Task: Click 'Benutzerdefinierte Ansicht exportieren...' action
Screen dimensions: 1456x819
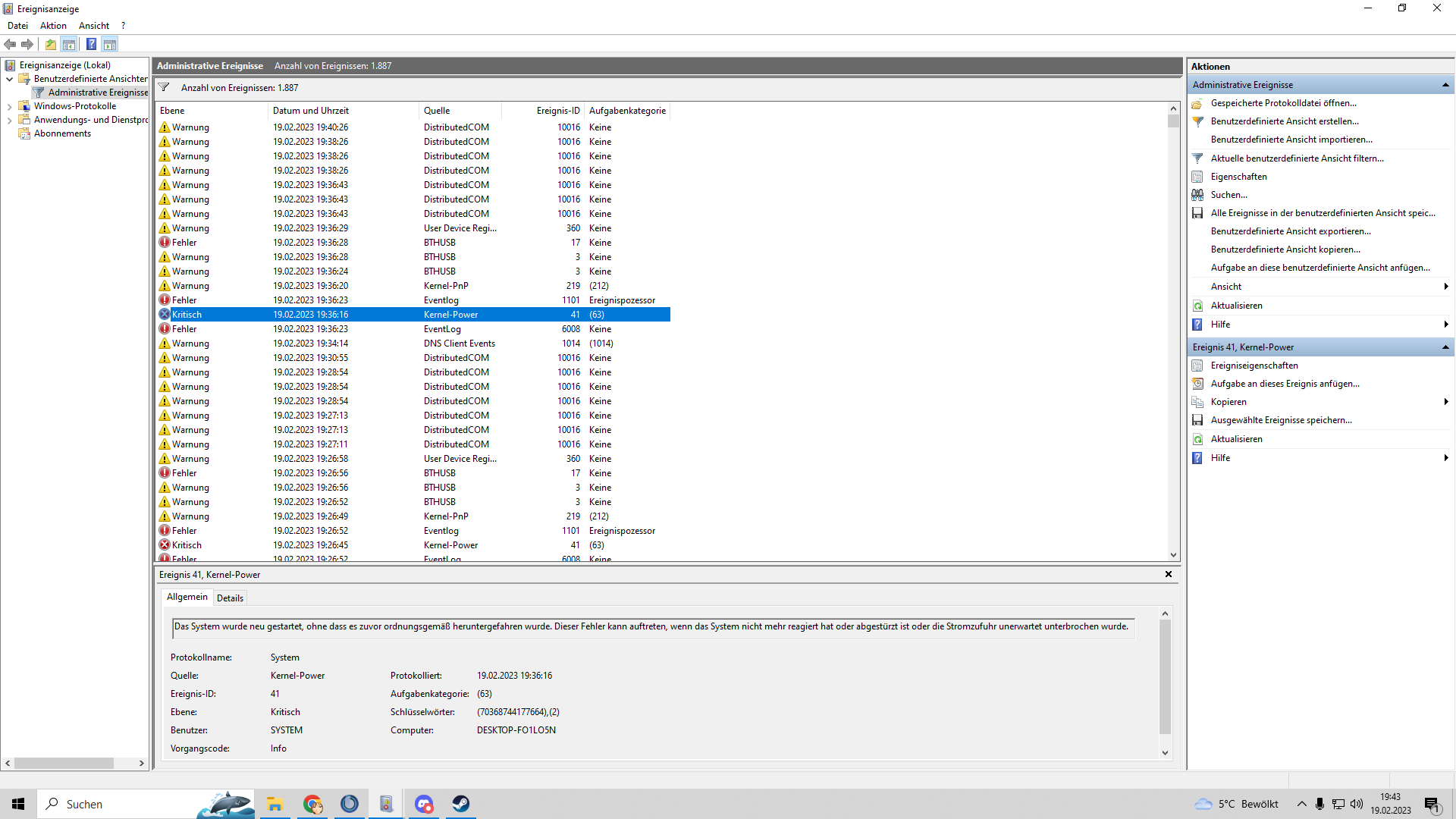Action: 1291,231
